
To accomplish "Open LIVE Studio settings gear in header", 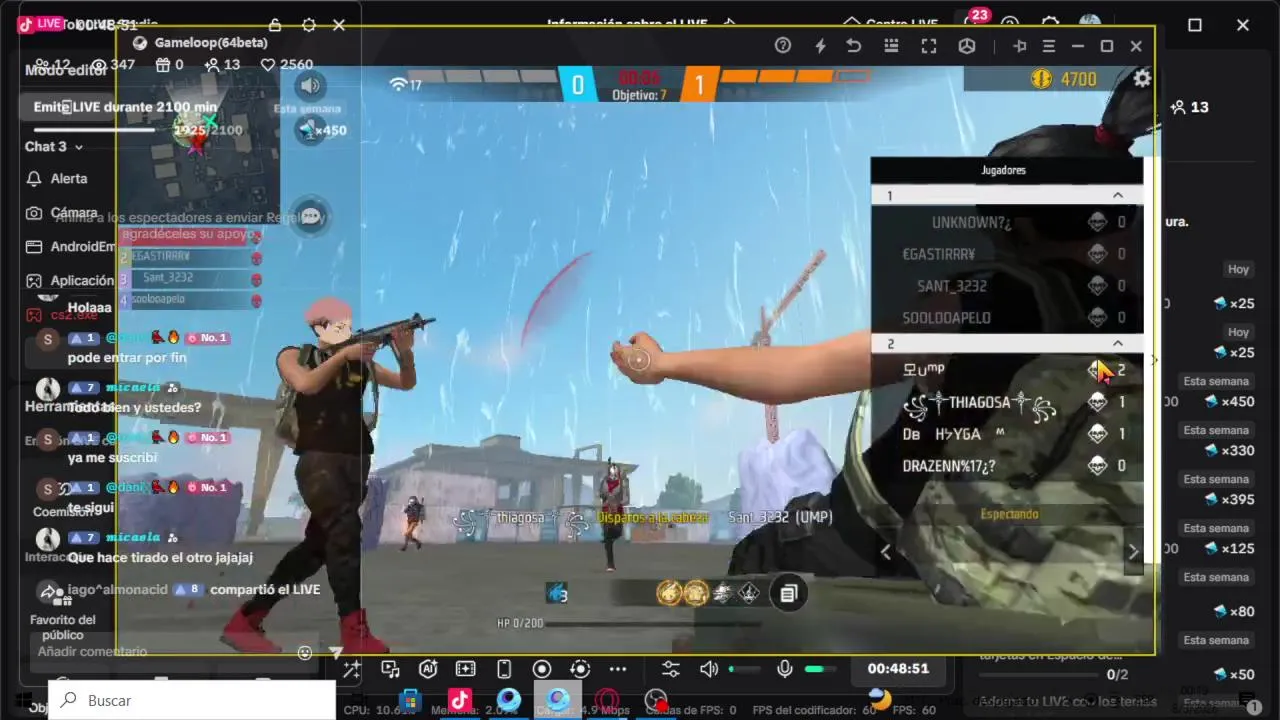I will pos(1050,23).
